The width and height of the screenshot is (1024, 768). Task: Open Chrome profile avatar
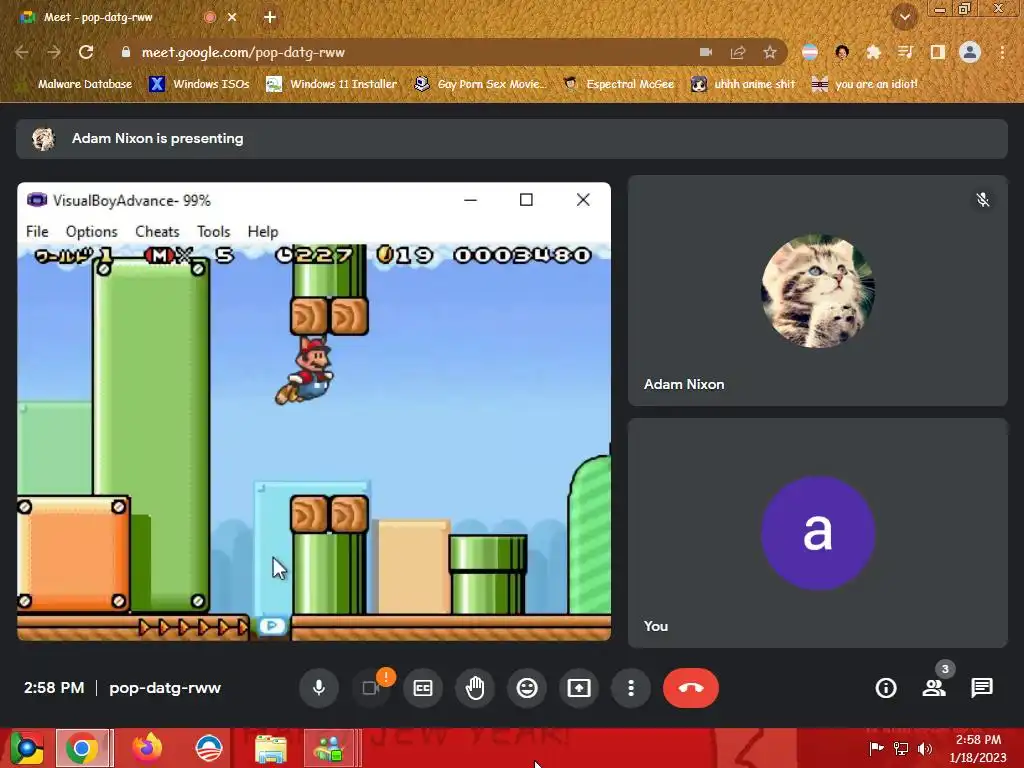(x=970, y=52)
